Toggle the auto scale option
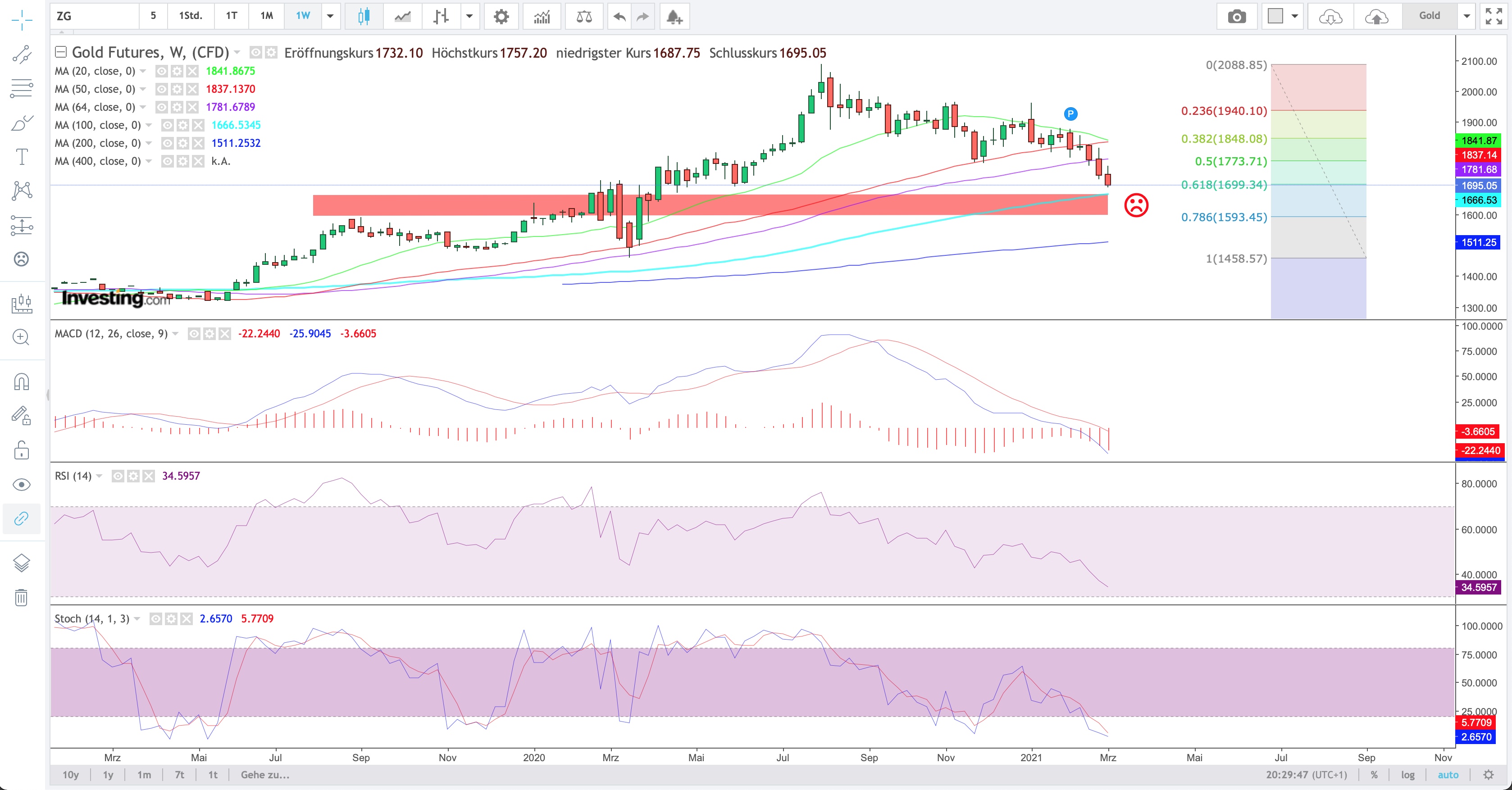This screenshot has width=1512, height=790. (x=1448, y=775)
